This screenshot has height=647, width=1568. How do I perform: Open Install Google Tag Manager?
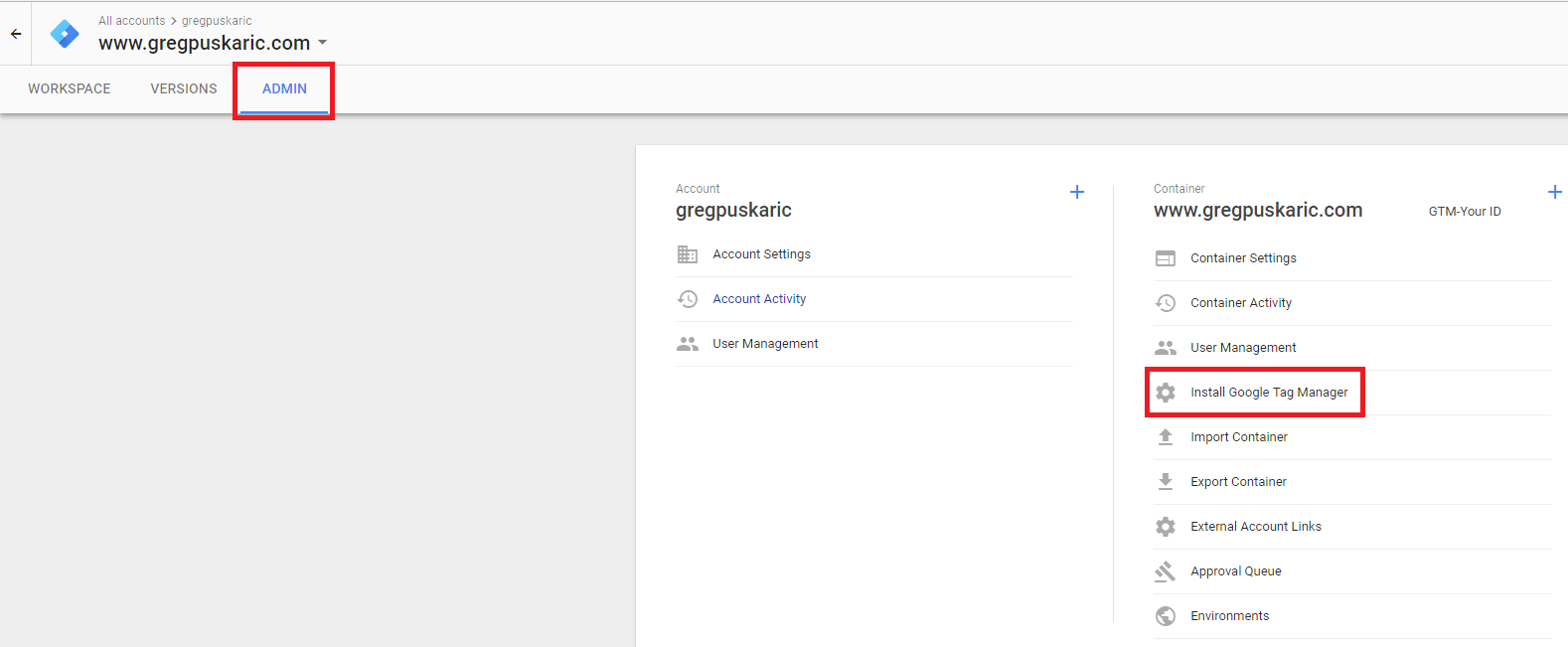1269,393
